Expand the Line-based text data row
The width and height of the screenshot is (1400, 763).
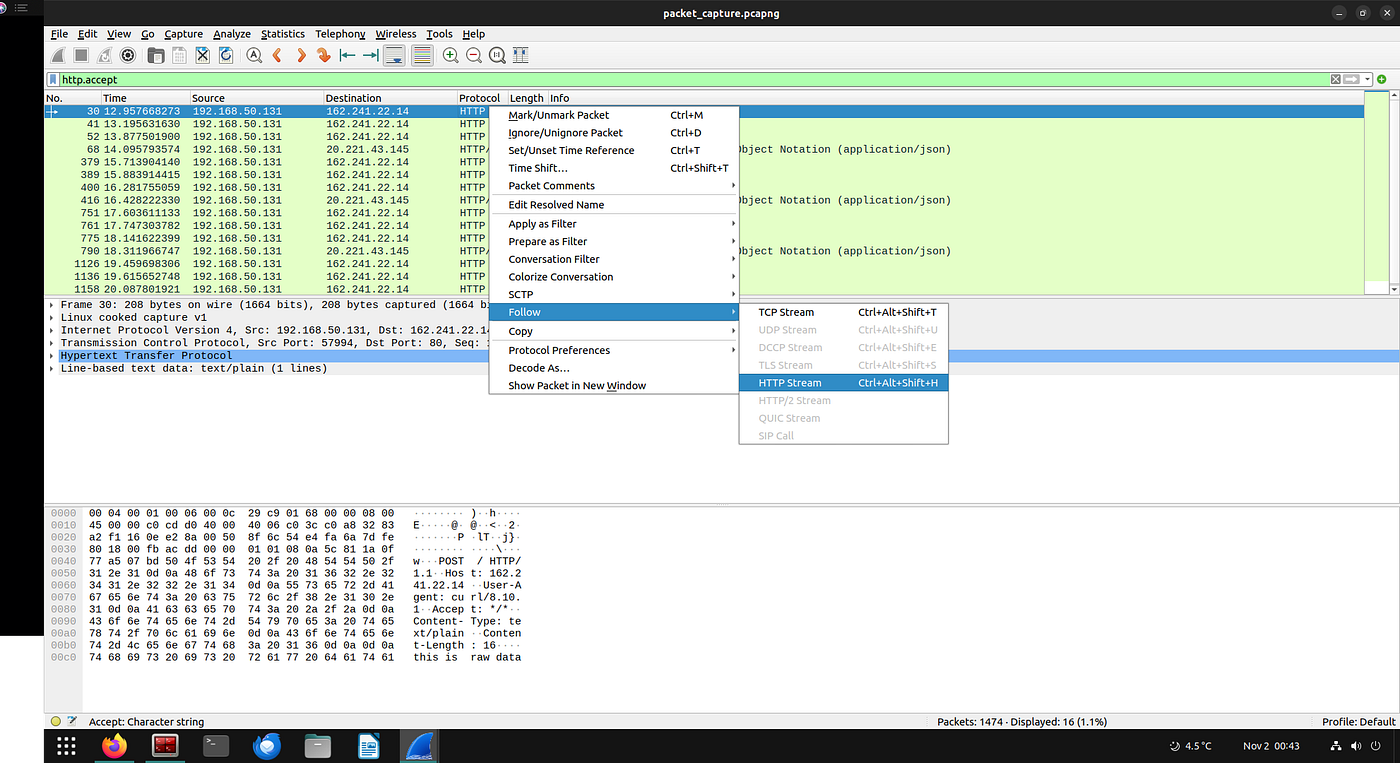click(x=52, y=368)
